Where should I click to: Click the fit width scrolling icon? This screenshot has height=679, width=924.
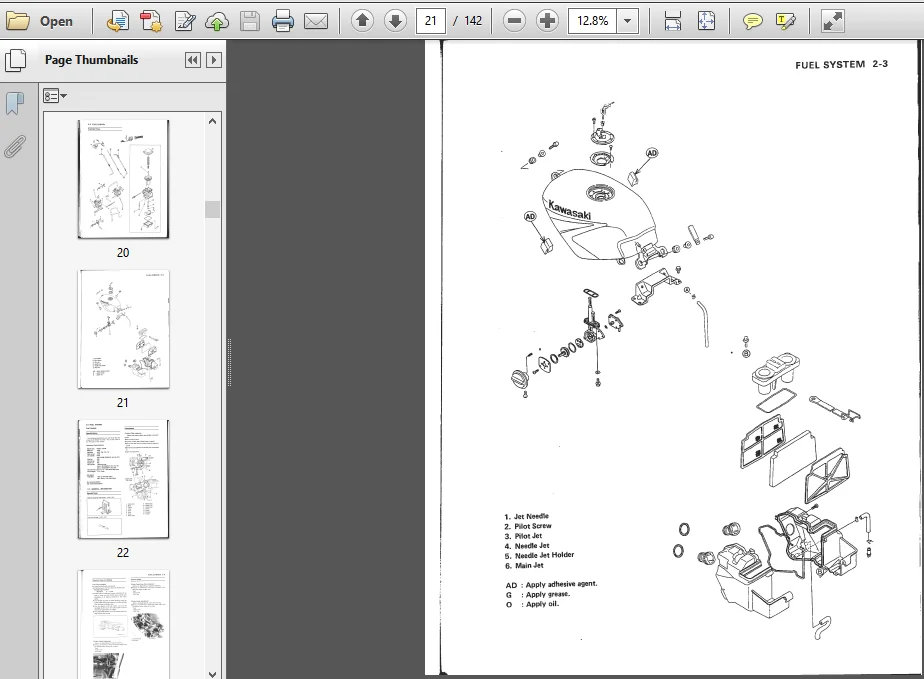click(x=672, y=21)
